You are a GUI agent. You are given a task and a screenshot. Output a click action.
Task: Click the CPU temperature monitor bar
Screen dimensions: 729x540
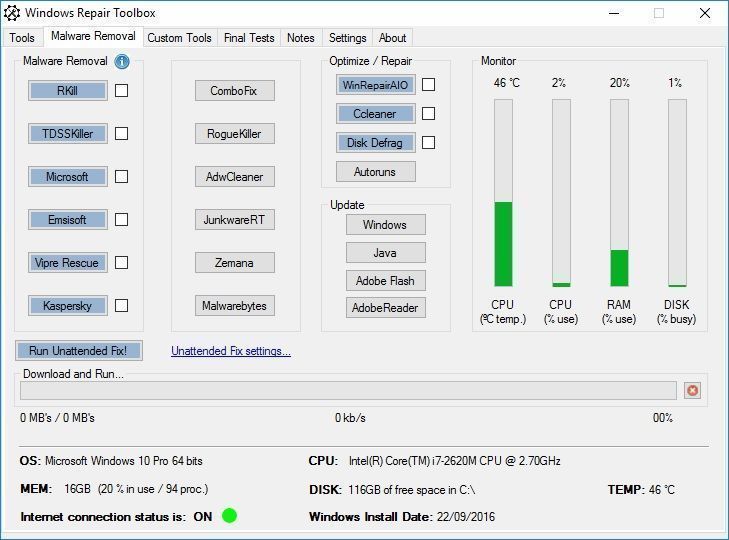coord(503,193)
